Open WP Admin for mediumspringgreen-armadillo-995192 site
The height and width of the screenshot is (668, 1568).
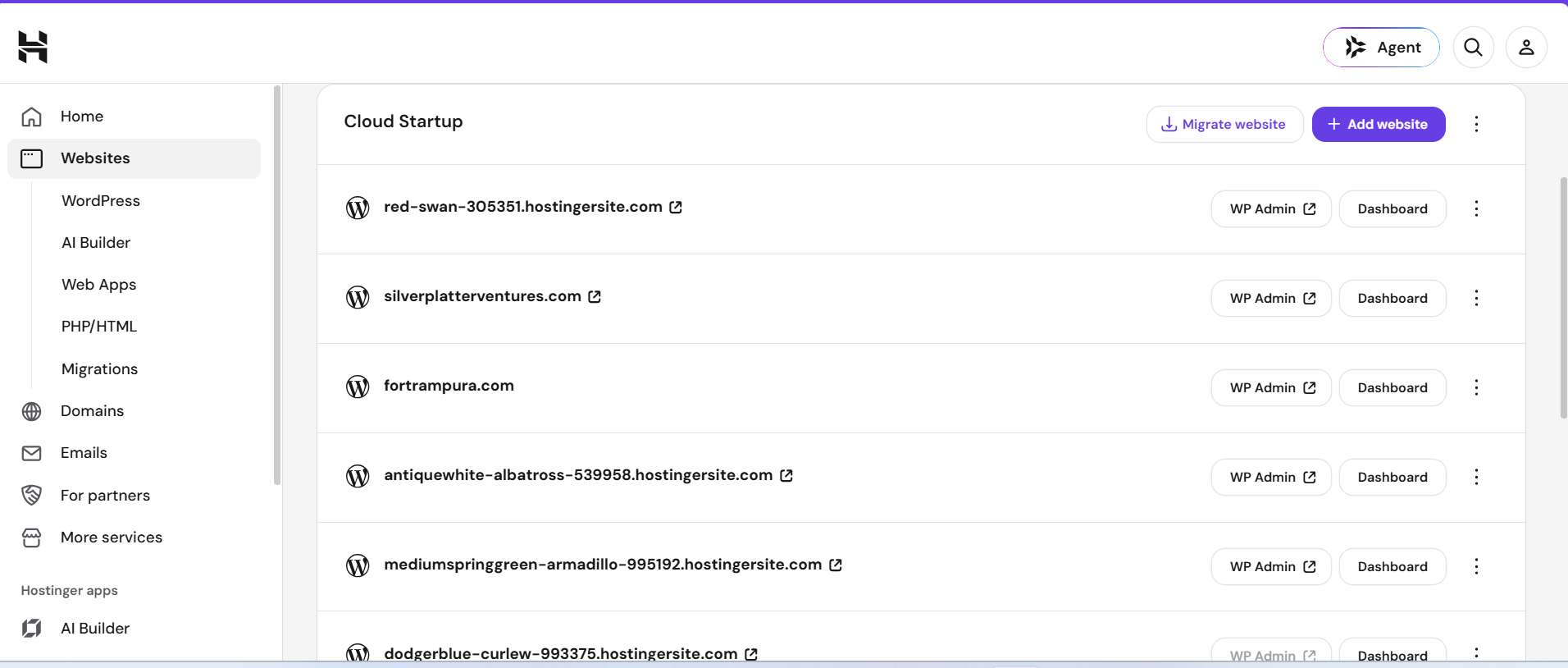tap(1271, 567)
